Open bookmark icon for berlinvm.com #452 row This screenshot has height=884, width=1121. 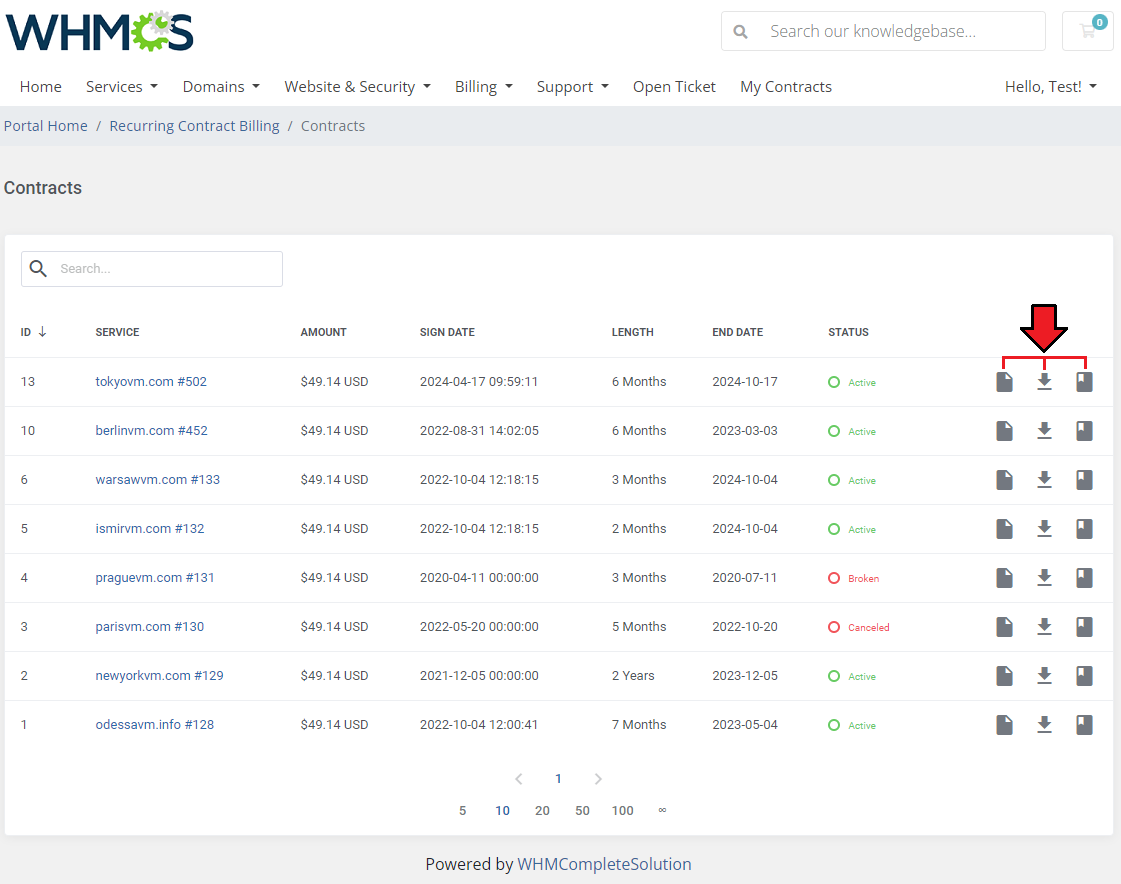point(1085,431)
